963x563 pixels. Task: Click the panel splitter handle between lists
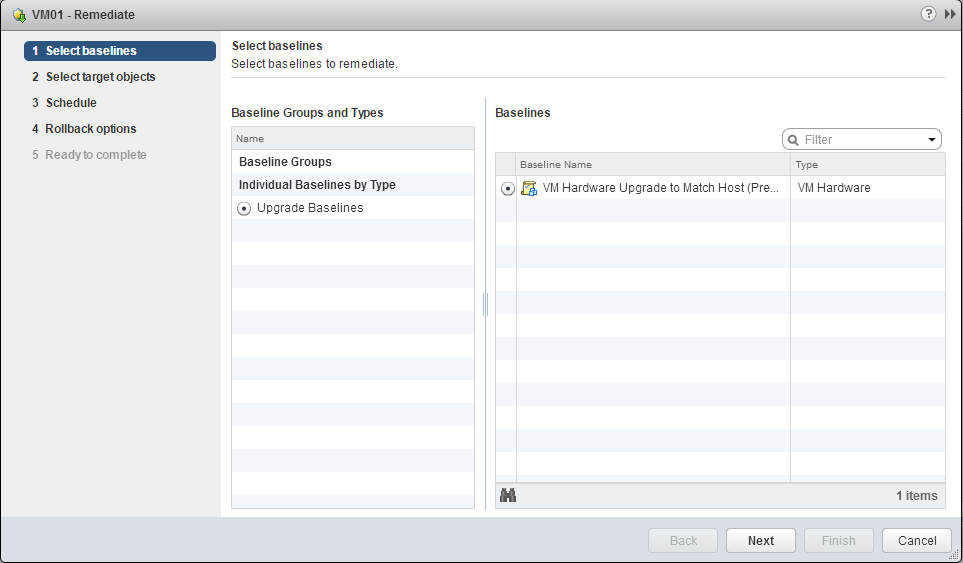click(485, 304)
